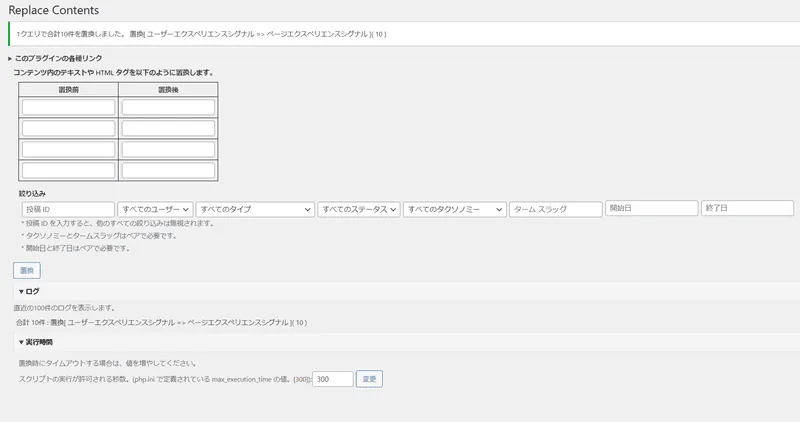800x422 pixels.
Task: Click first row 置換前 input field
Action: (x=68, y=107)
